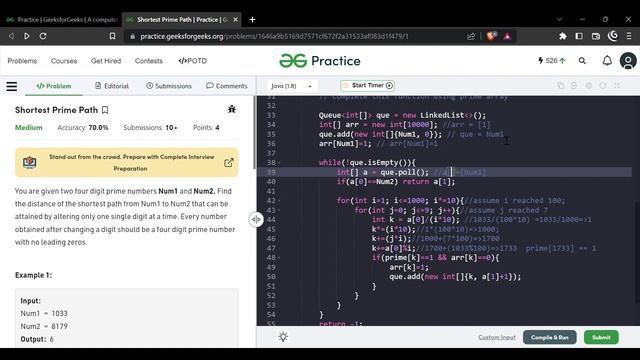
Task: Click the panel splitter handle
Action: coord(256,220)
